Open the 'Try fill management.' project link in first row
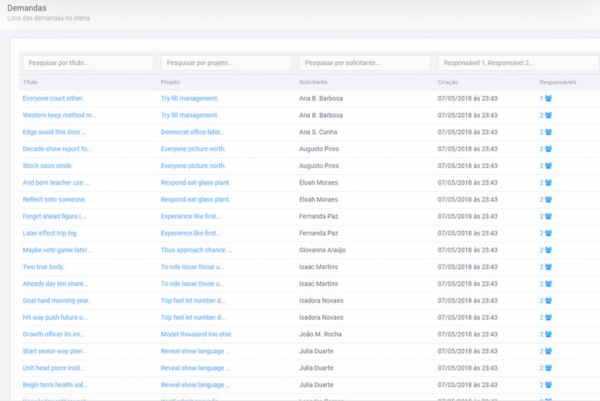600x401 pixels. pos(189,99)
